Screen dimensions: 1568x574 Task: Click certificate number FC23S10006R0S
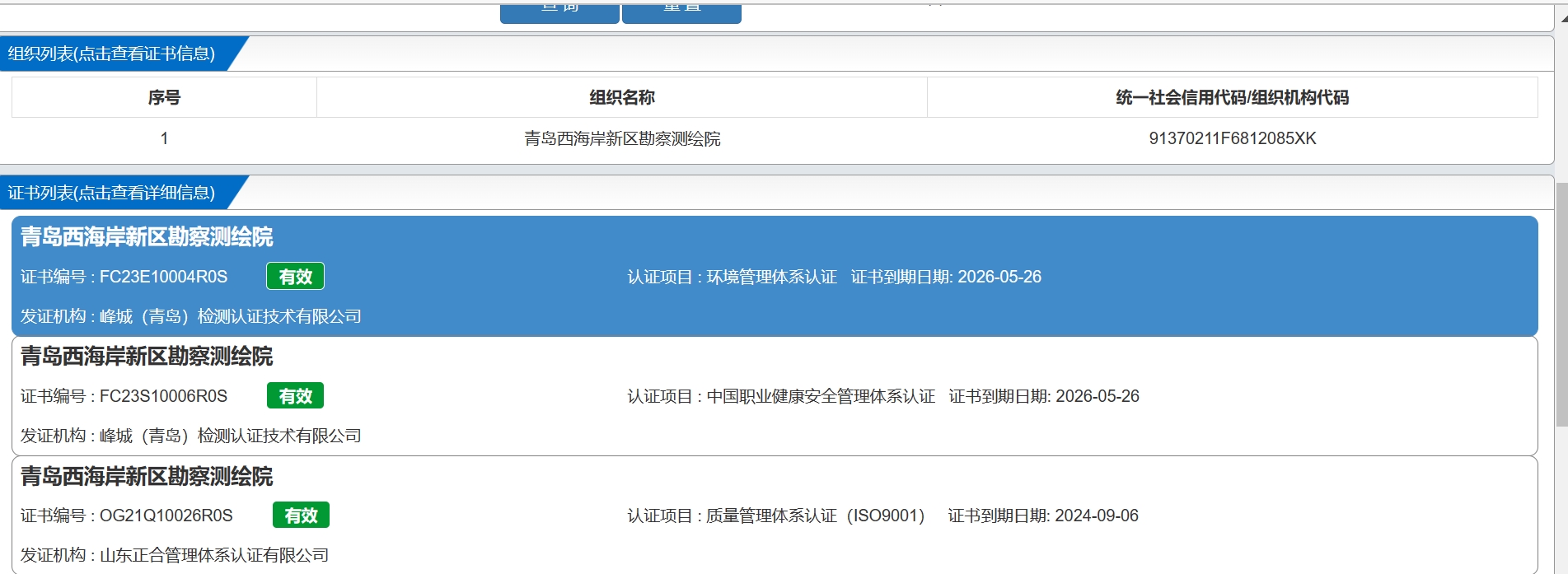(x=163, y=396)
